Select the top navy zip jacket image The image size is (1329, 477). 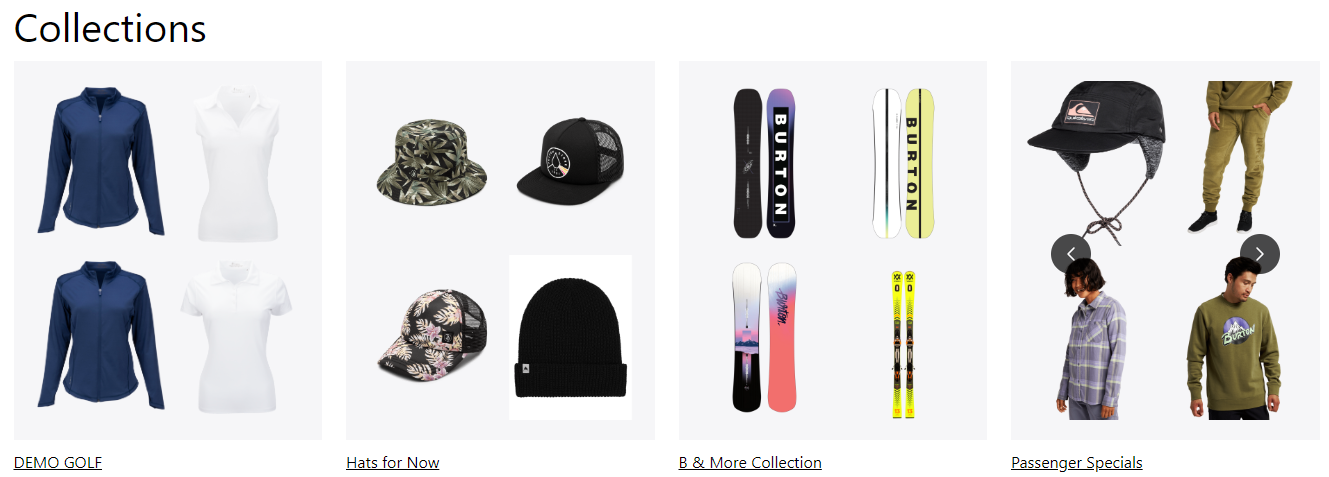click(x=101, y=162)
